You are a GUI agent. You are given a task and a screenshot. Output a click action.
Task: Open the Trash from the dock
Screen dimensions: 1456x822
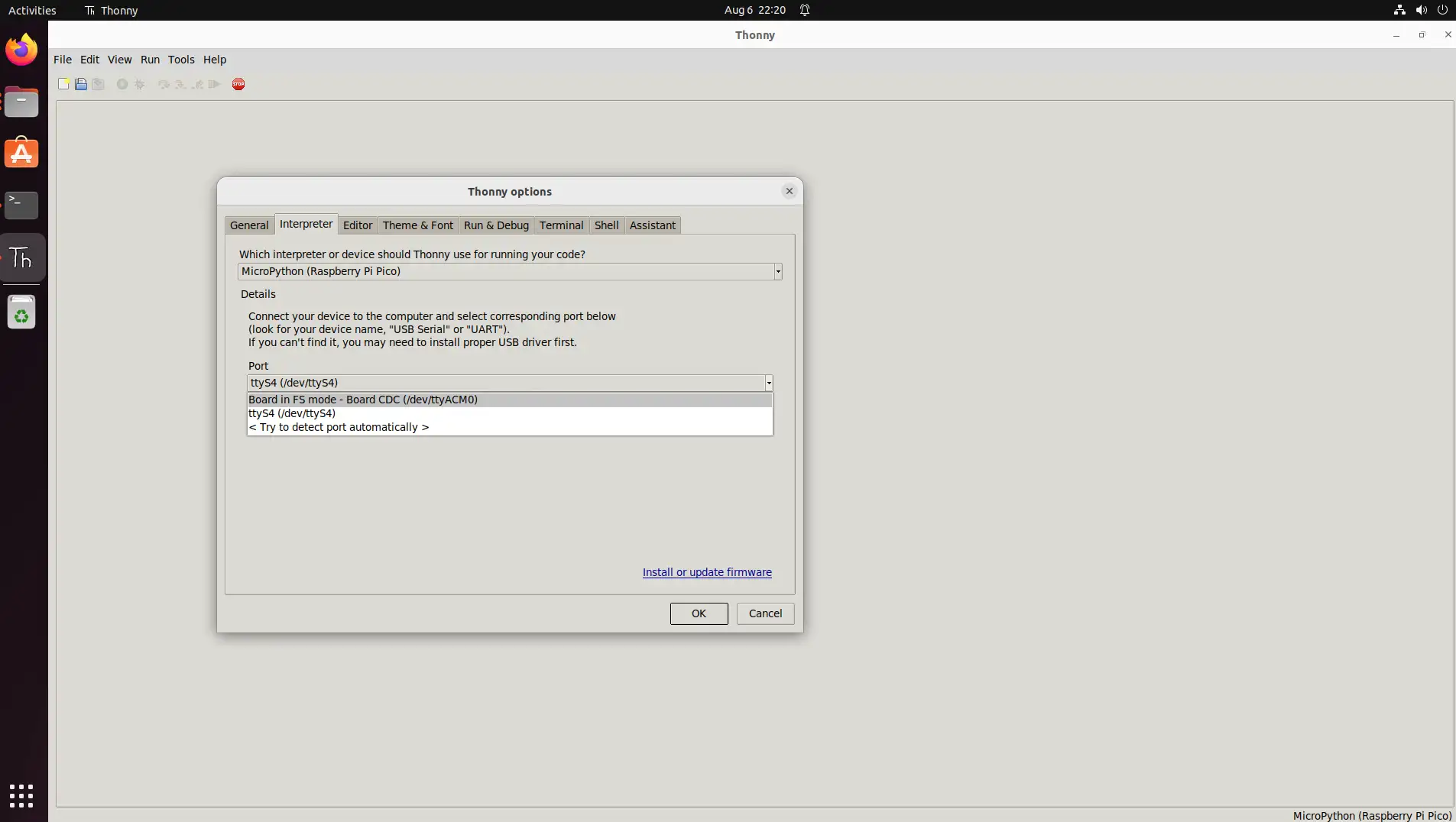(x=21, y=312)
